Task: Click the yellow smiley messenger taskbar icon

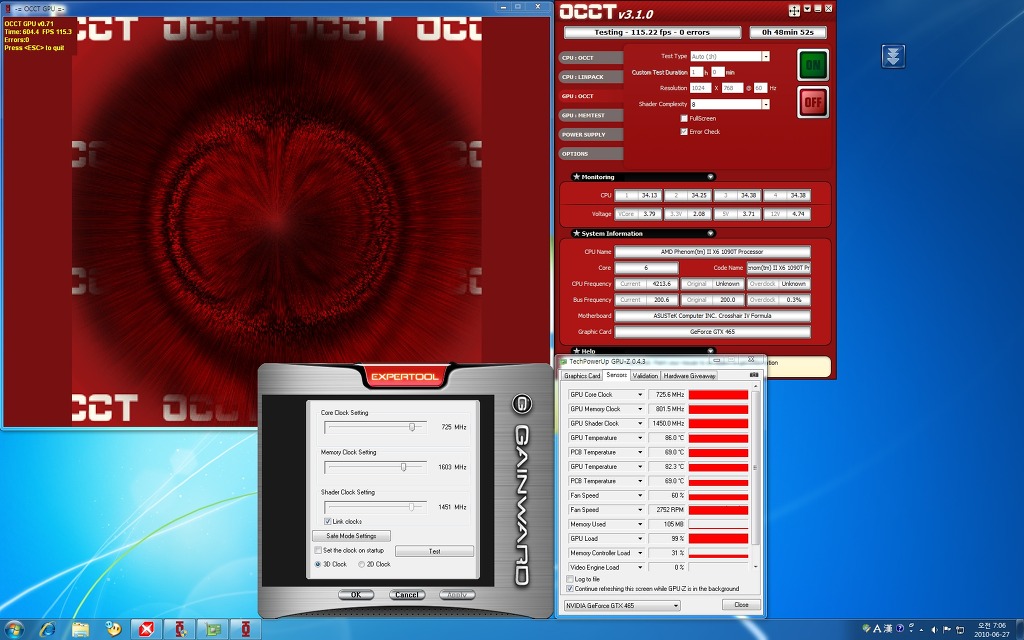Action: (114, 629)
